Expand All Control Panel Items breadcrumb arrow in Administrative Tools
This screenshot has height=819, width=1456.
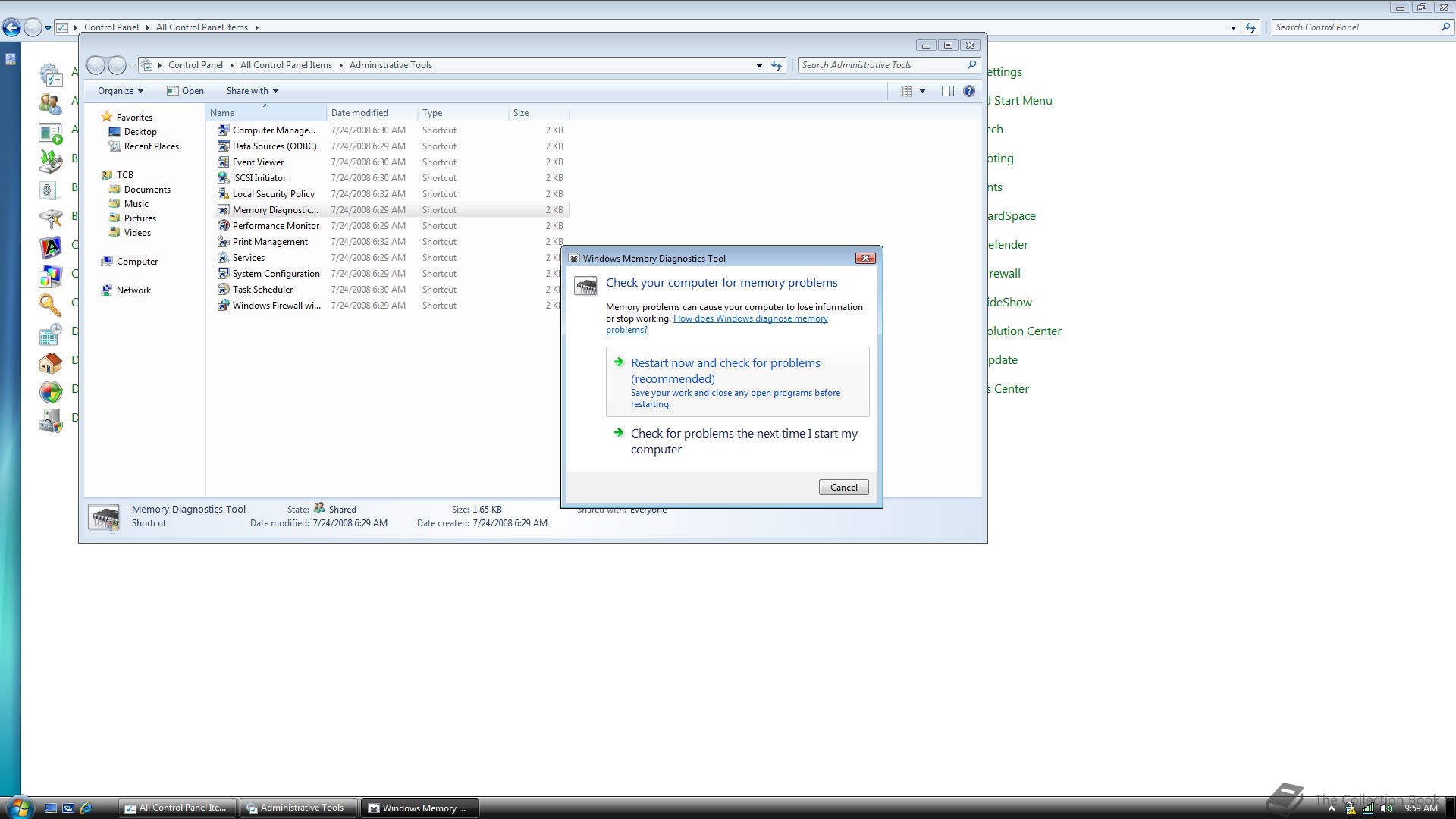point(340,65)
